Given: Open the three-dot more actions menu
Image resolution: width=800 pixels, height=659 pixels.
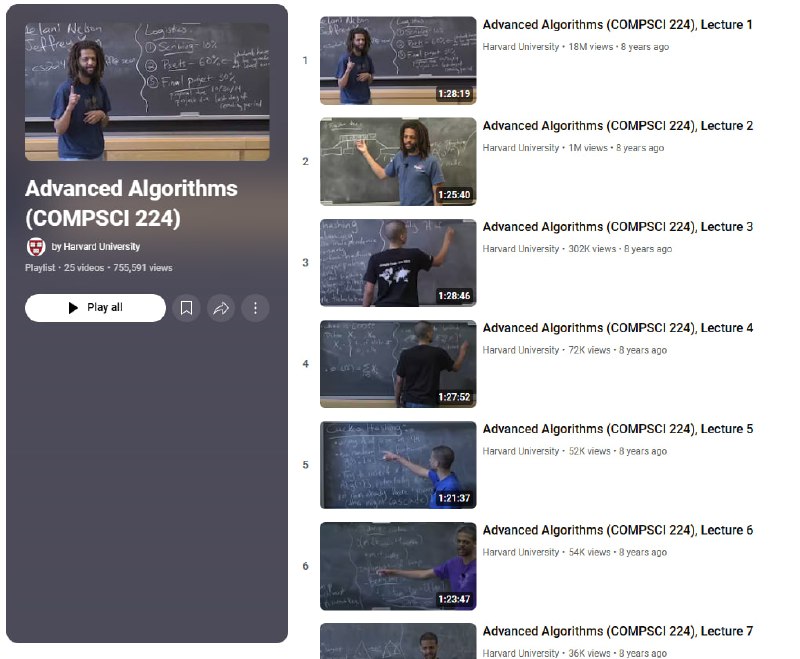Looking at the screenshot, I should [255, 308].
